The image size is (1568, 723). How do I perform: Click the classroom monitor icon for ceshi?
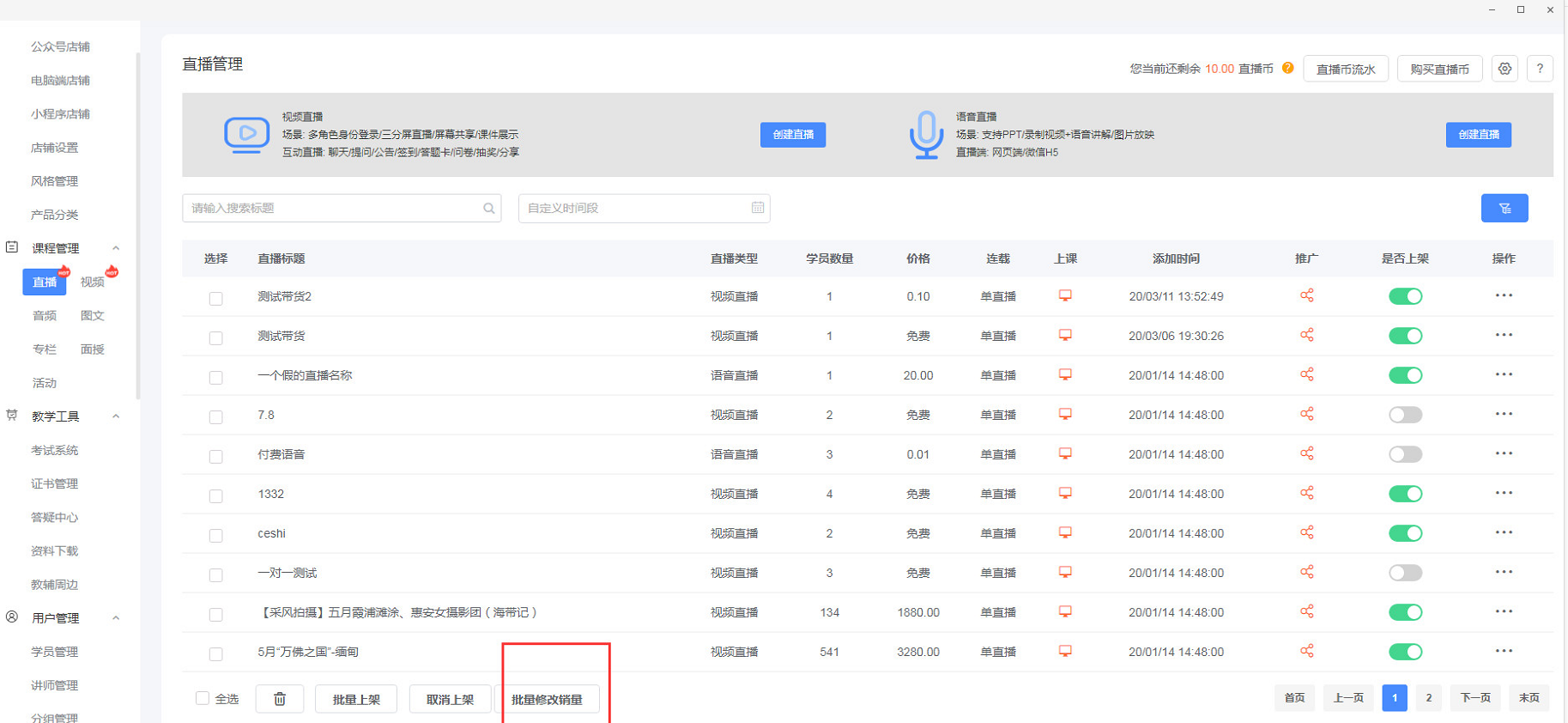tap(1065, 533)
